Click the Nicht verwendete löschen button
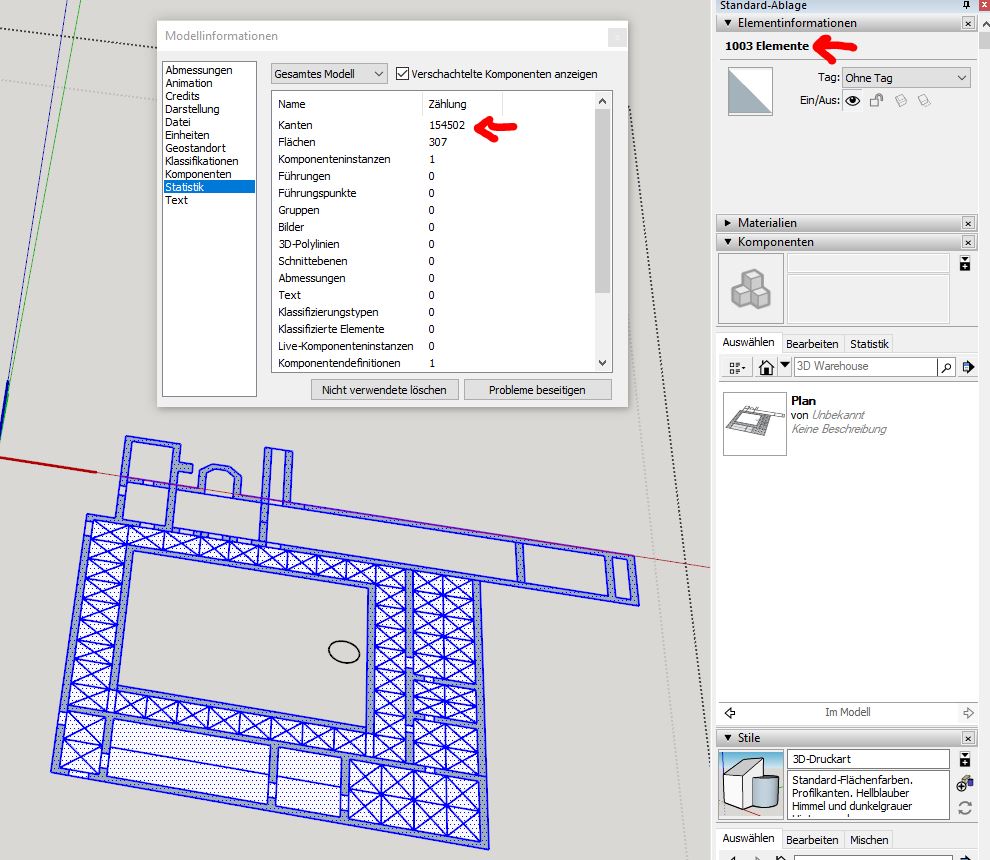The width and height of the screenshot is (990, 860). (384, 390)
